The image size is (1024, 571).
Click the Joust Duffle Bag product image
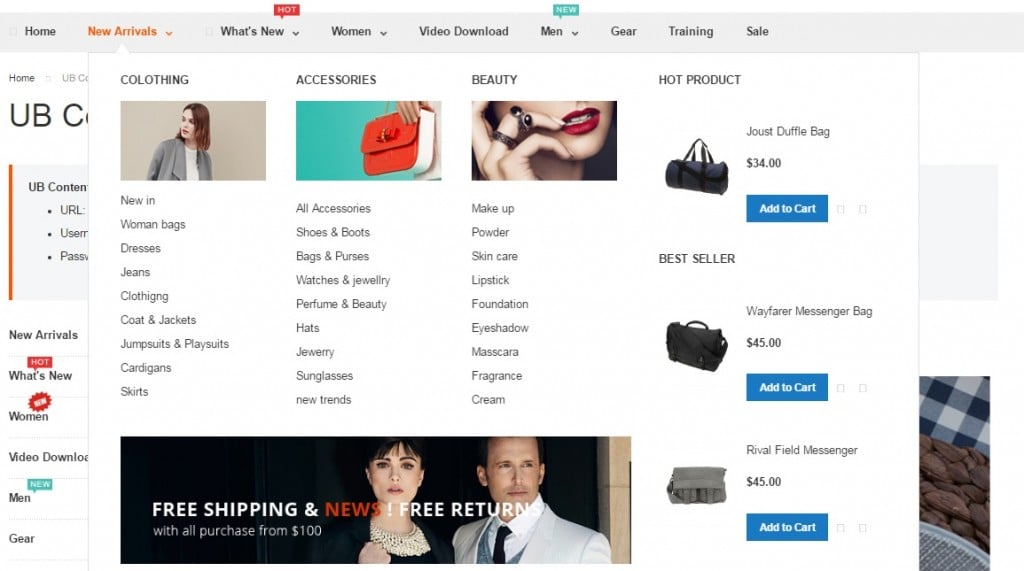(x=696, y=167)
